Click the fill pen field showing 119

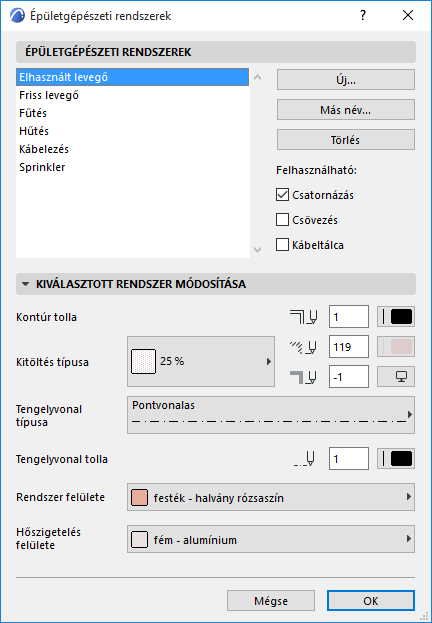[349, 347]
